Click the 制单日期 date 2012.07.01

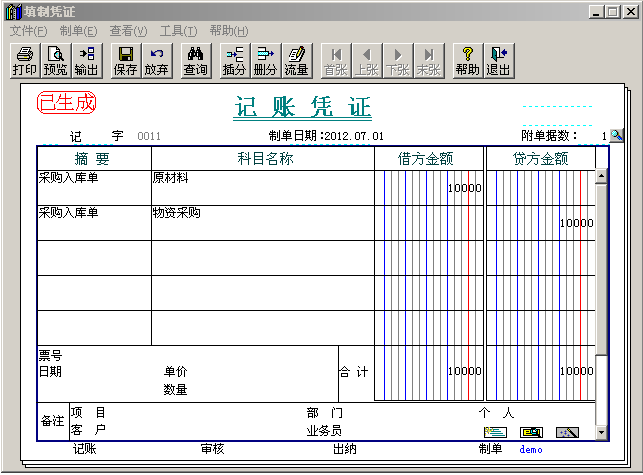[x=354, y=136]
